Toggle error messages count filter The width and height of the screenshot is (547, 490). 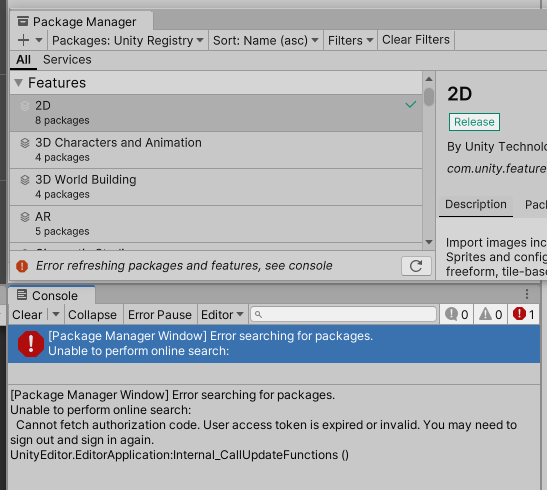(x=524, y=315)
